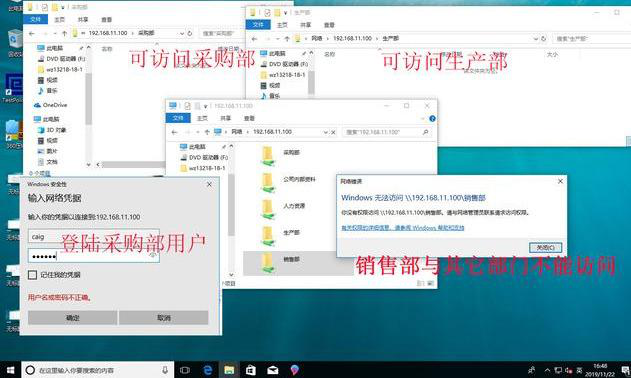
Task: Select 3D 对象 in the 采购部 window sidebar
Action: click(x=52, y=130)
